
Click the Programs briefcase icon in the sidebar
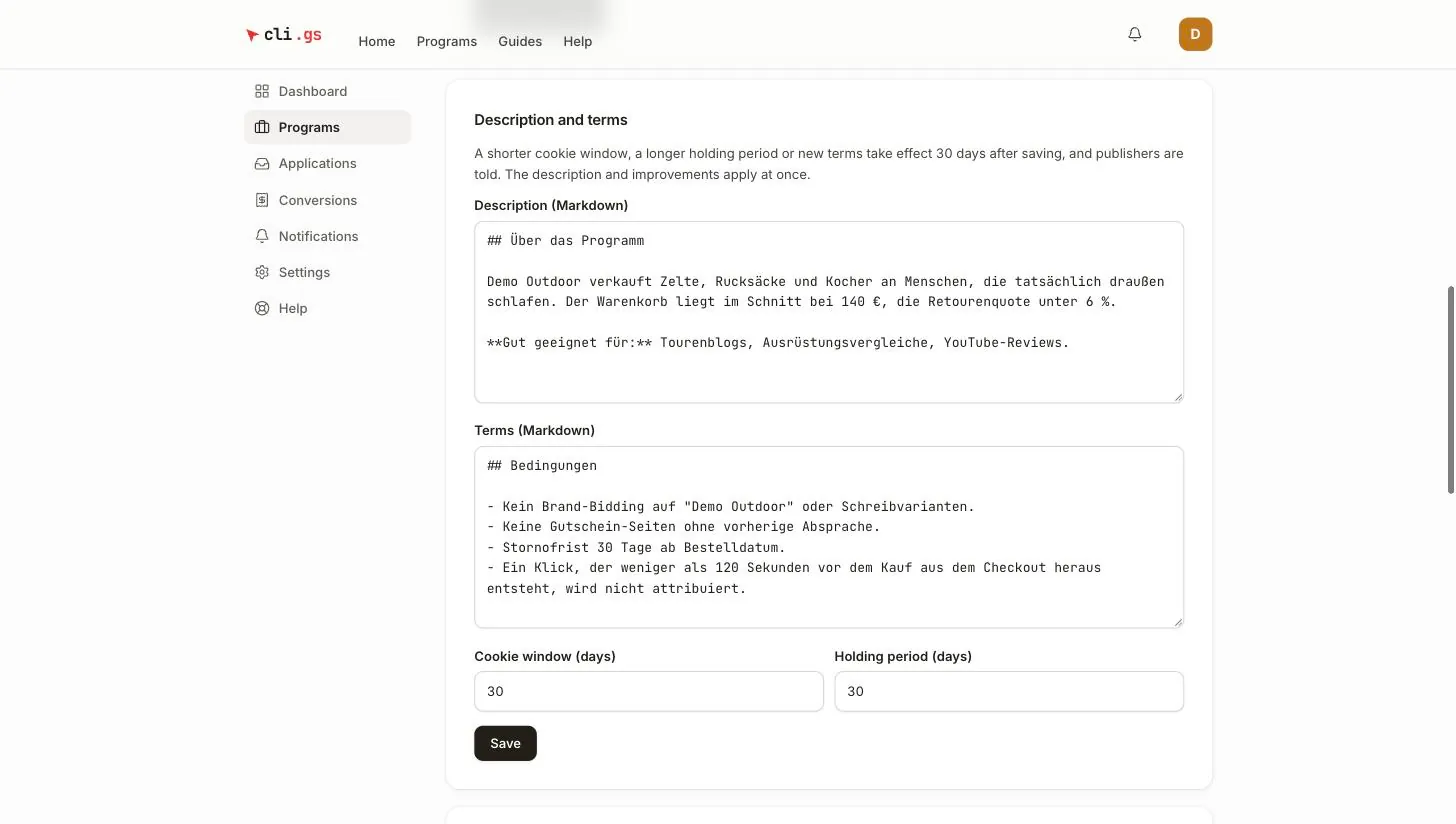262,127
